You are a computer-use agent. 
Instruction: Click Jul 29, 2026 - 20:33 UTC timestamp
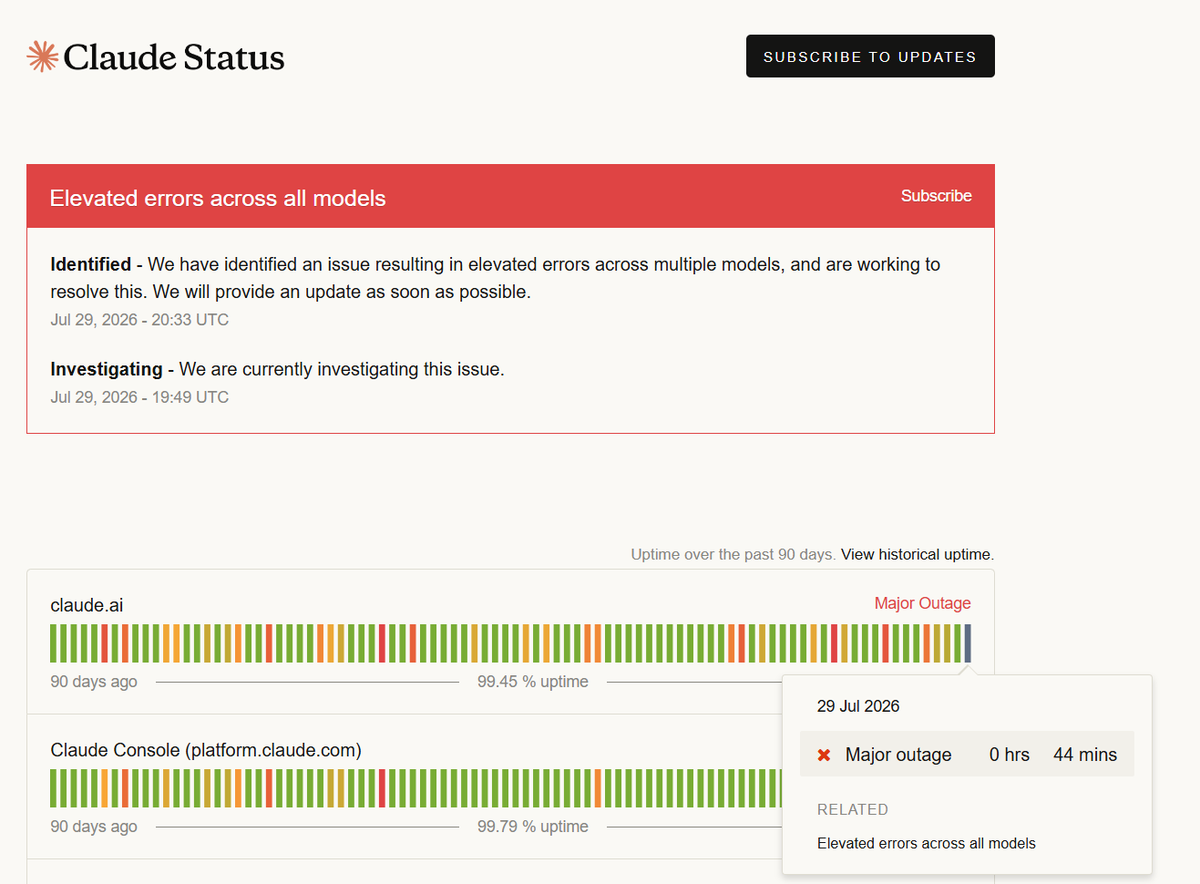pos(140,320)
